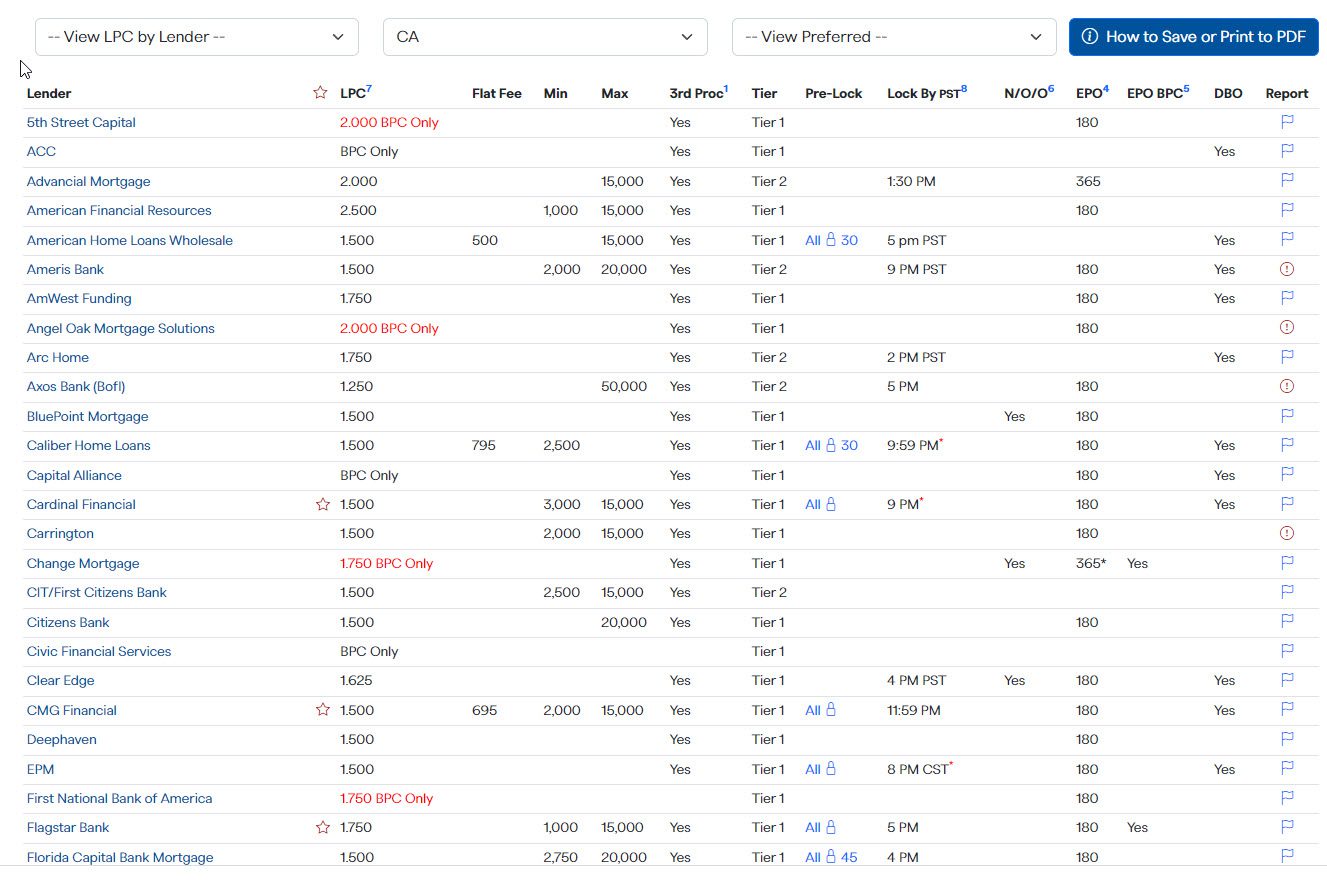The height and width of the screenshot is (881, 1327).
Task: Click How to Save or Print to PDF
Action: 1194,37
